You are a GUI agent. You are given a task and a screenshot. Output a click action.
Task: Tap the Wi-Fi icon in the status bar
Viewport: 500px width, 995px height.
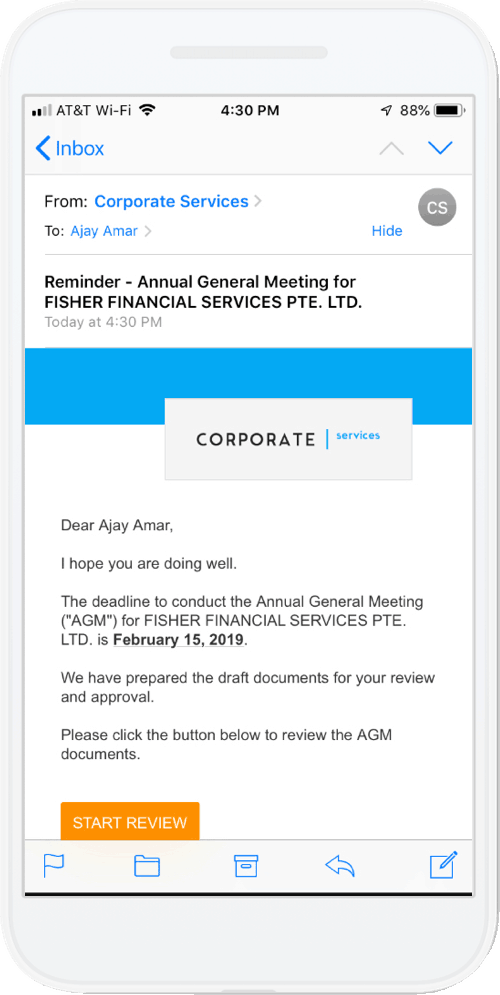(x=147, y=110)
